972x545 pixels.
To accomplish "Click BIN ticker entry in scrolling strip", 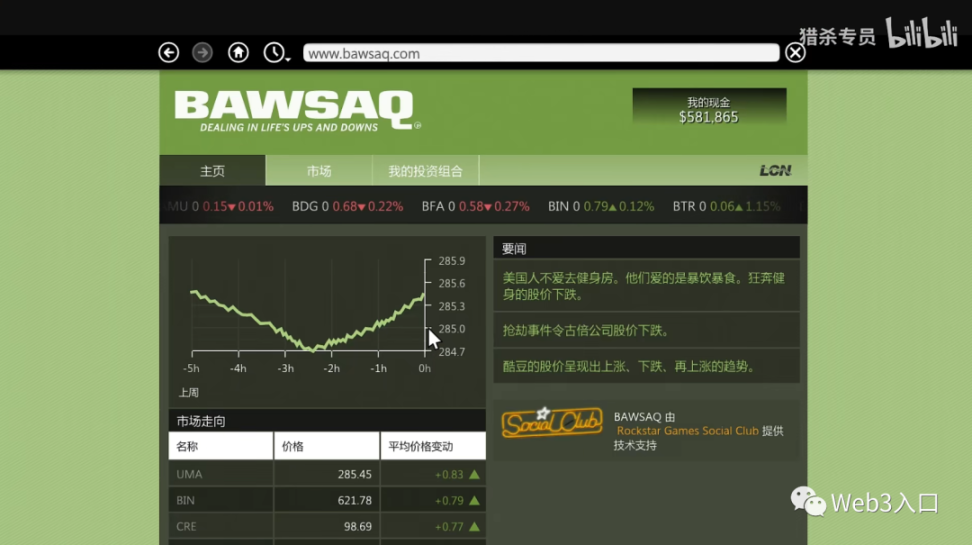I will (601, 206).
